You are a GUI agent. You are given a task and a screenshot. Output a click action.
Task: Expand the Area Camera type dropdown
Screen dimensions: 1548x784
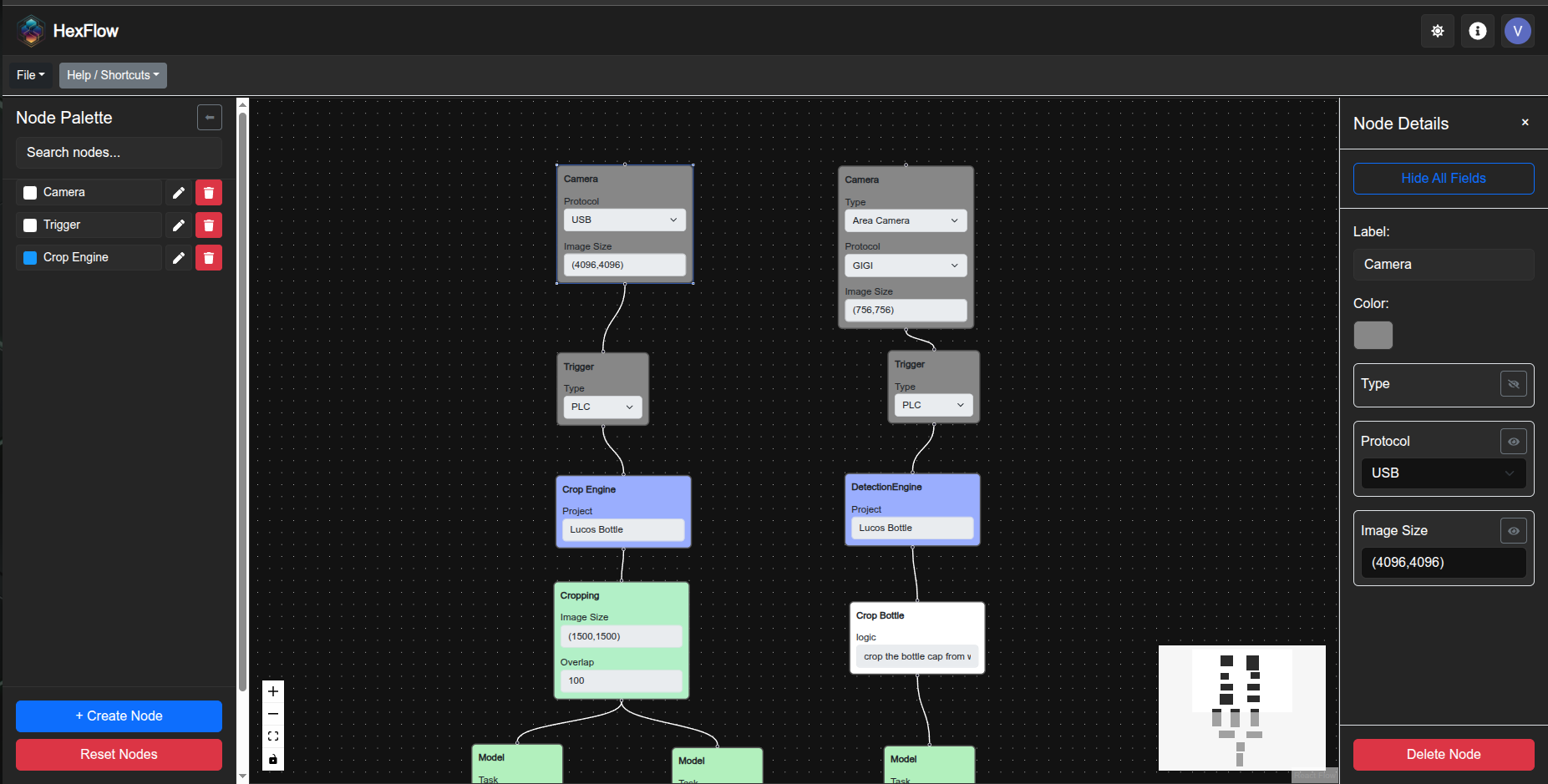(905, 220)
